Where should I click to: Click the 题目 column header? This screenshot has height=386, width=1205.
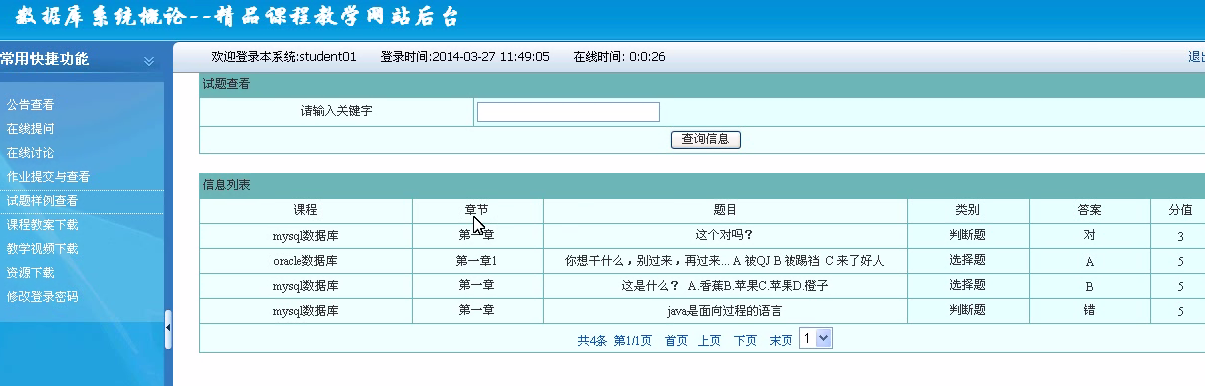pos(725,210)
